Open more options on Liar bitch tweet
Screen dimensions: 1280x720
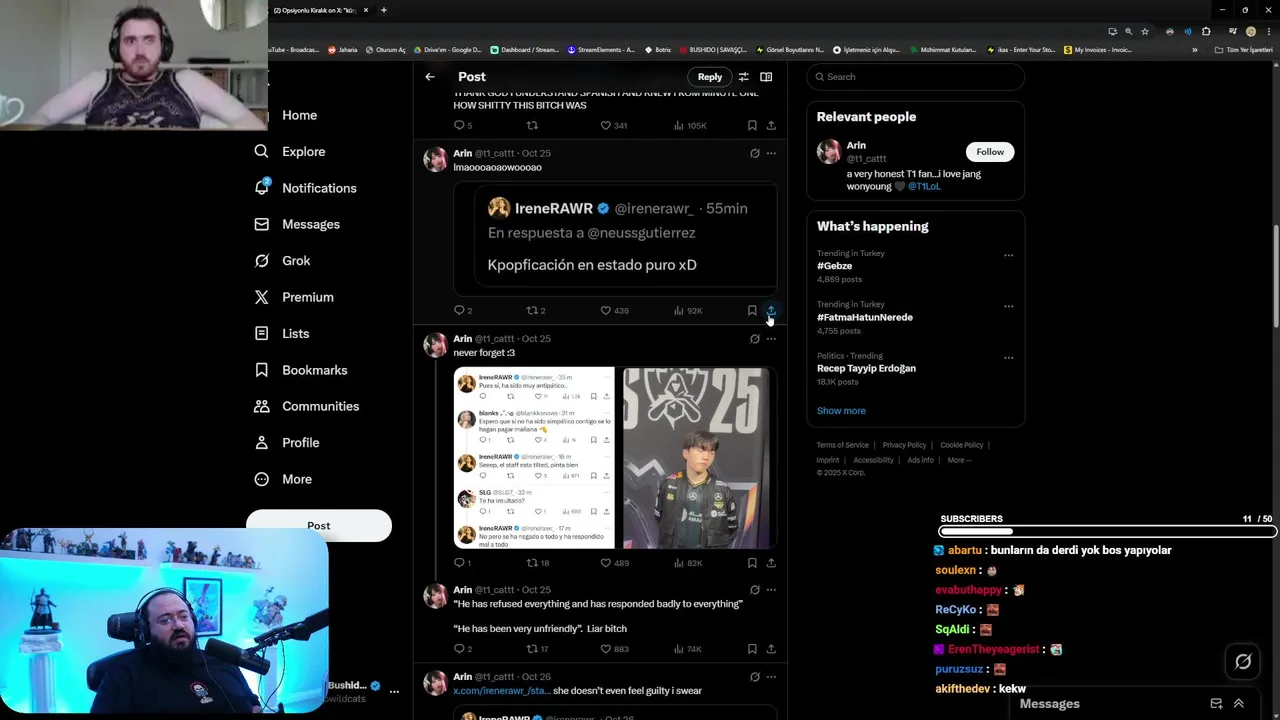click(771, 590)
